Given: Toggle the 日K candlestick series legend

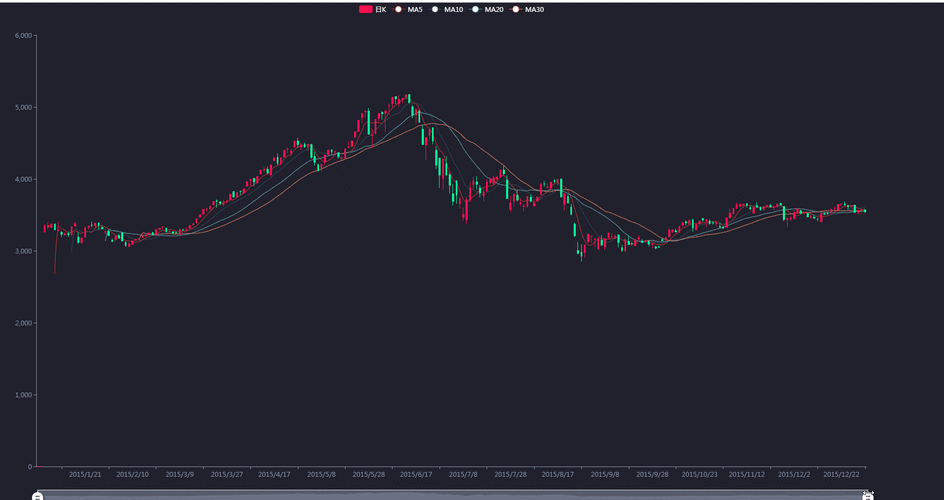Looking at the screenshot, I should pyautogui.click(x=381, y=9).
